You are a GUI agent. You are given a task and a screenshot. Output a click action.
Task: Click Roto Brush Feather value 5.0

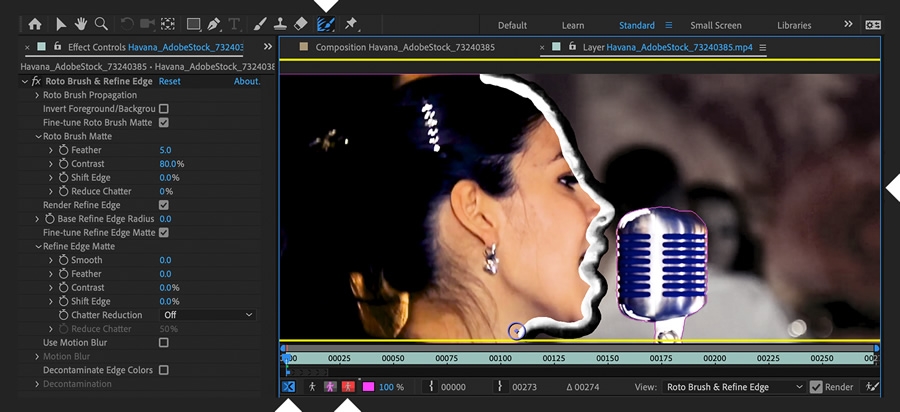[x=165, y=150]
